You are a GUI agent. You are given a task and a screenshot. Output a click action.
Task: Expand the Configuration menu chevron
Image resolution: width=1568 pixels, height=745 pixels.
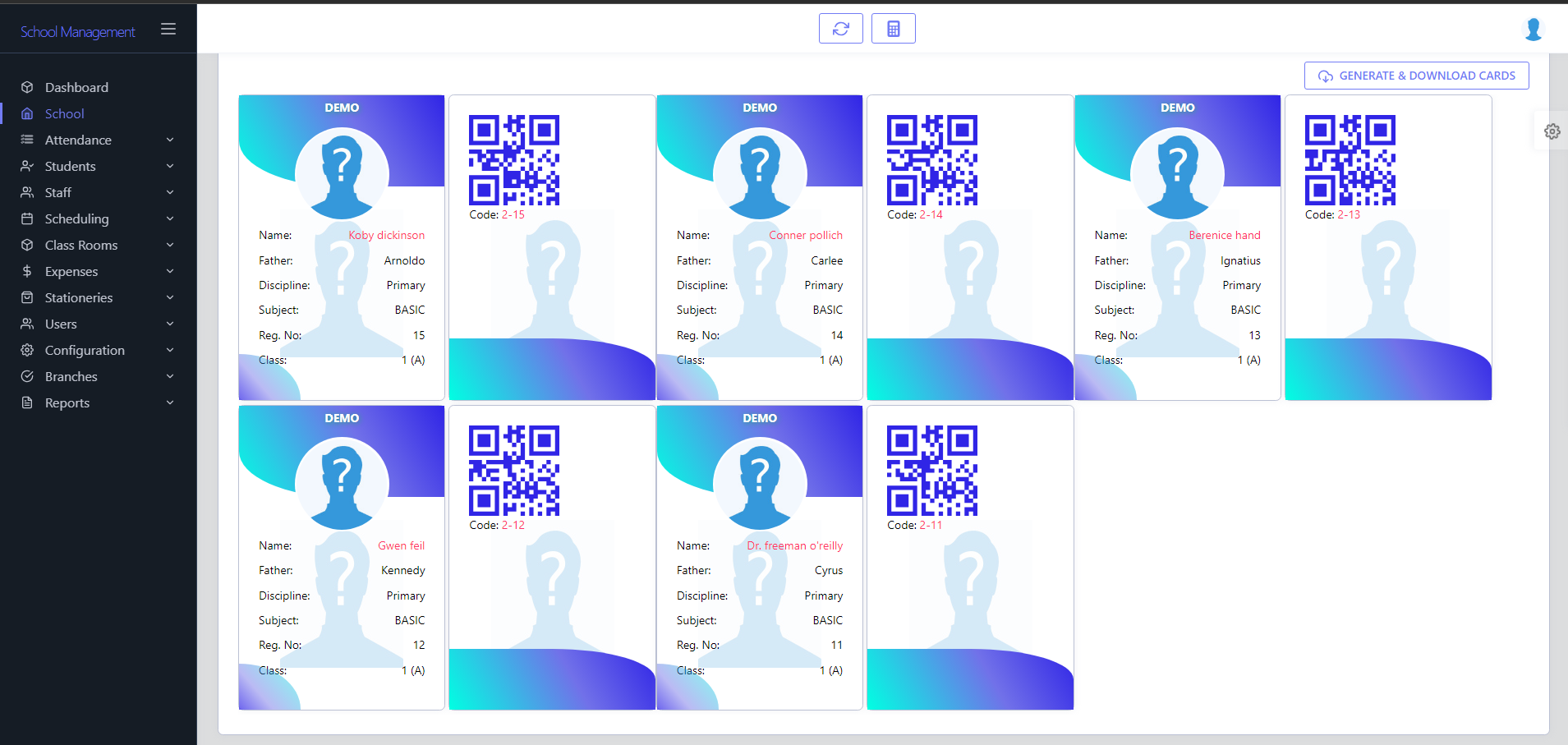(x=170, y=350)
